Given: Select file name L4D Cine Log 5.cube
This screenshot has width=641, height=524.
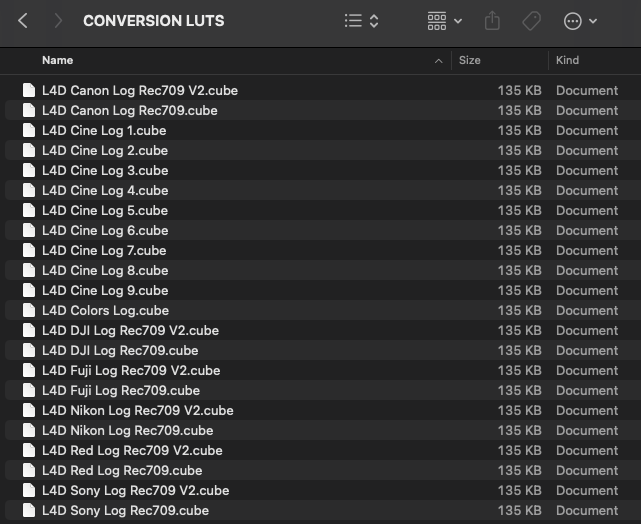Looking at the screenshot, I should [x=105, y=210].
